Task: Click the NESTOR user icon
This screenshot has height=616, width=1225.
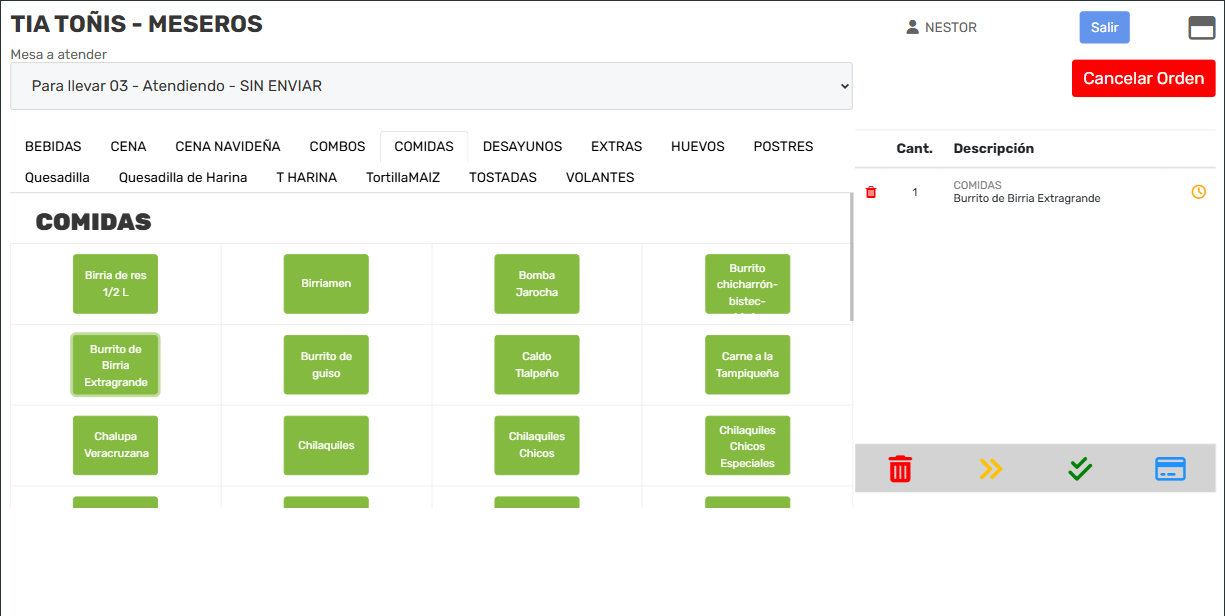Action: click(912, 28)
